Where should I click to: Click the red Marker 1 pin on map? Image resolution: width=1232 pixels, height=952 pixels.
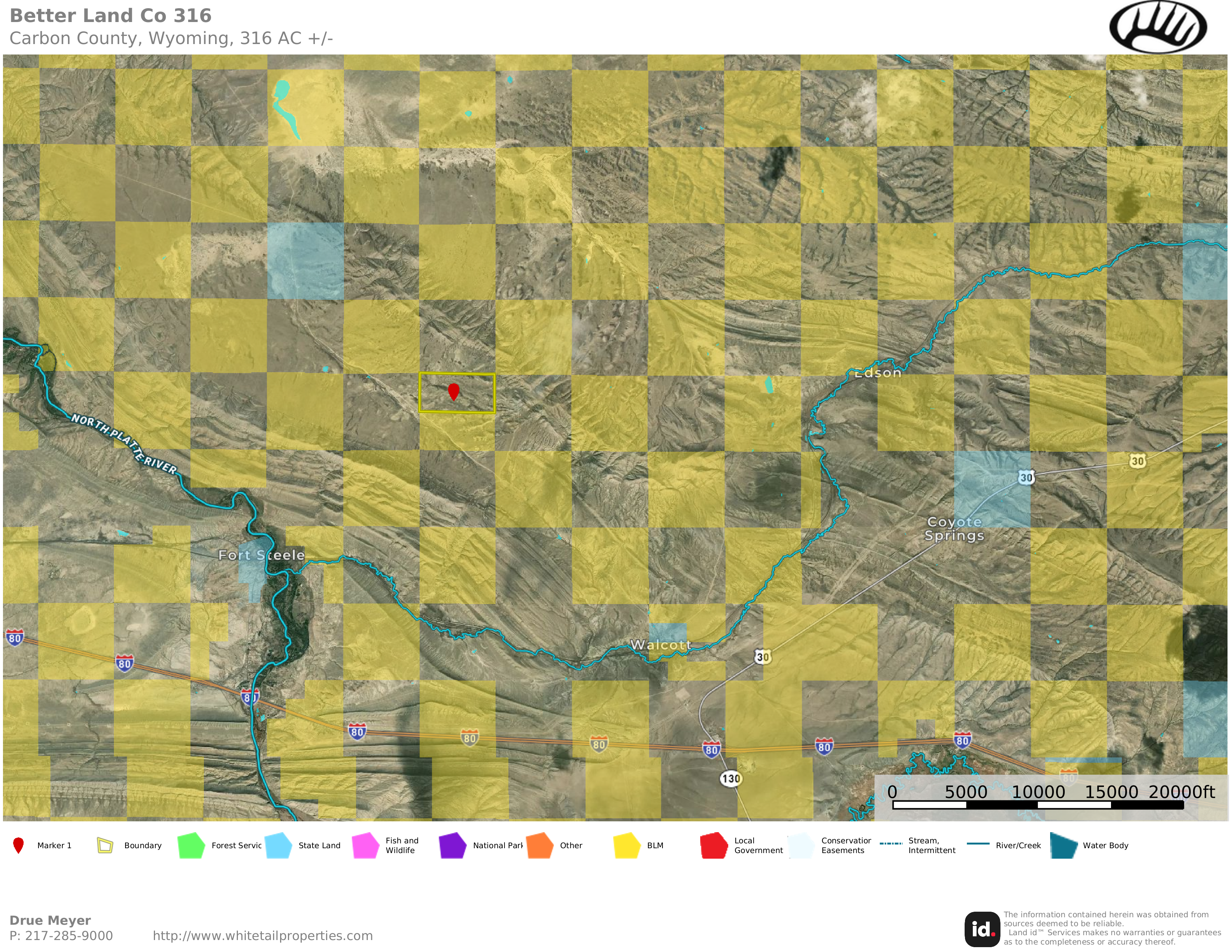pyautogui.click(x=453, y=390)
